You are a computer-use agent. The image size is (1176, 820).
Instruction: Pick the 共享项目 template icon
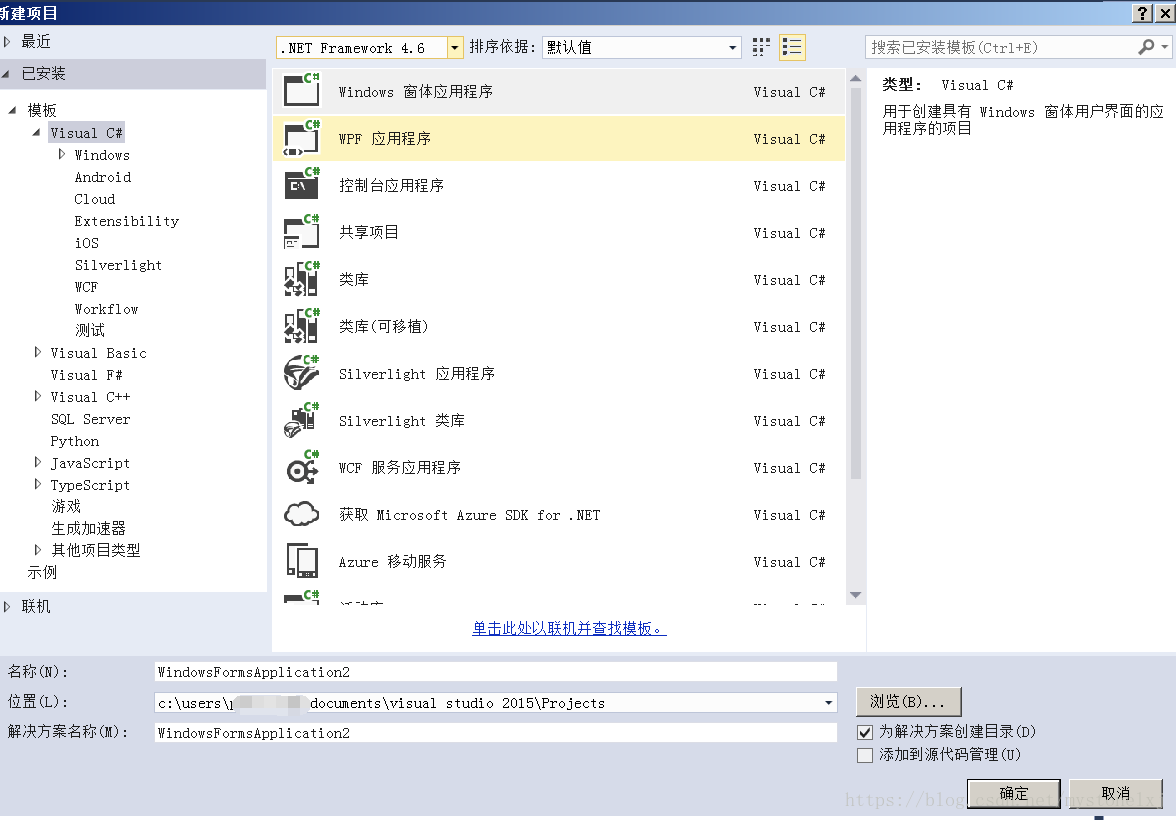tap(302, 232)
